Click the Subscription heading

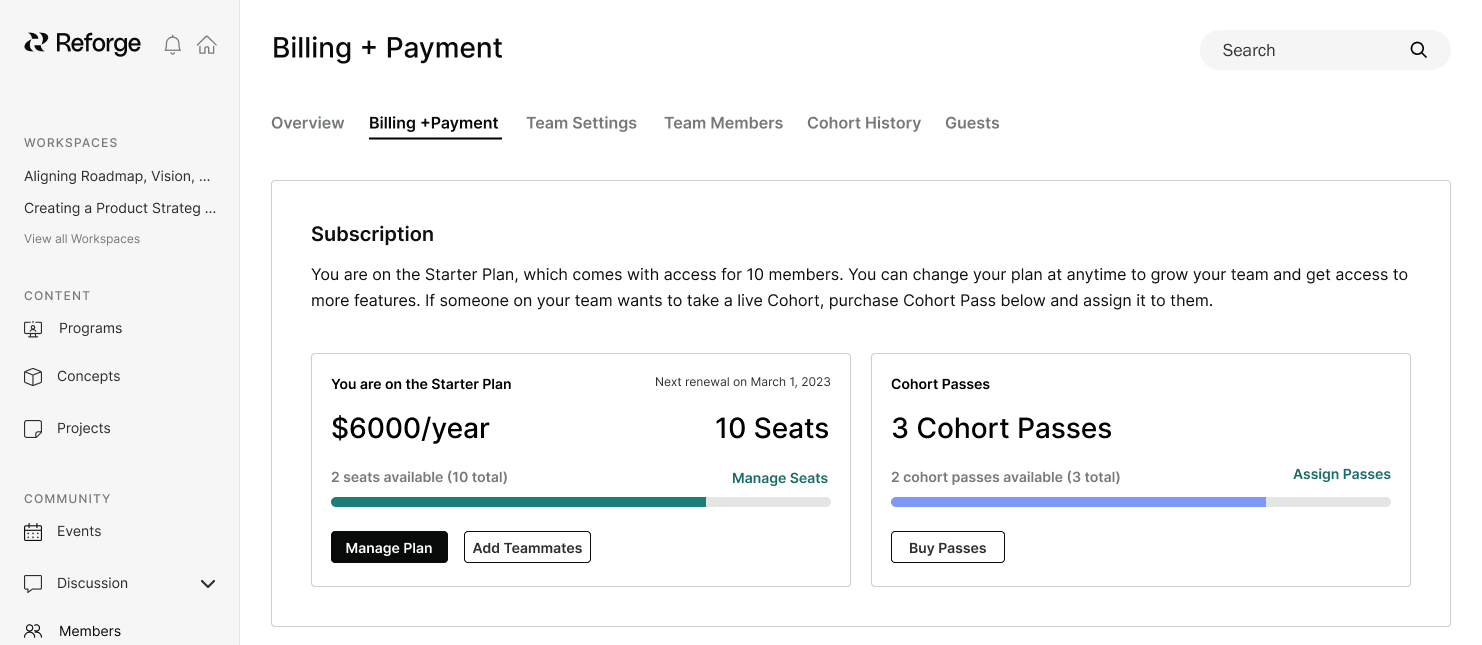point(372,234)
